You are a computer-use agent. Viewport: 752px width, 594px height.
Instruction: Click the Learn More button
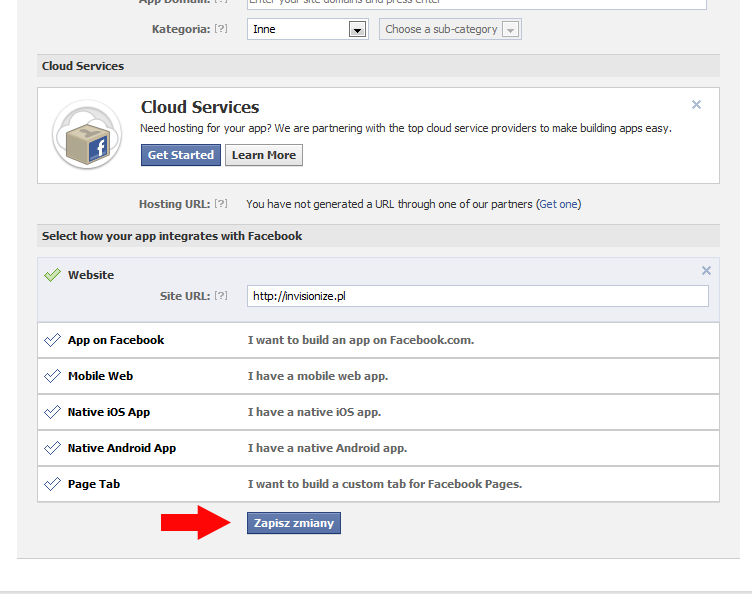click(x=264, y=155)
